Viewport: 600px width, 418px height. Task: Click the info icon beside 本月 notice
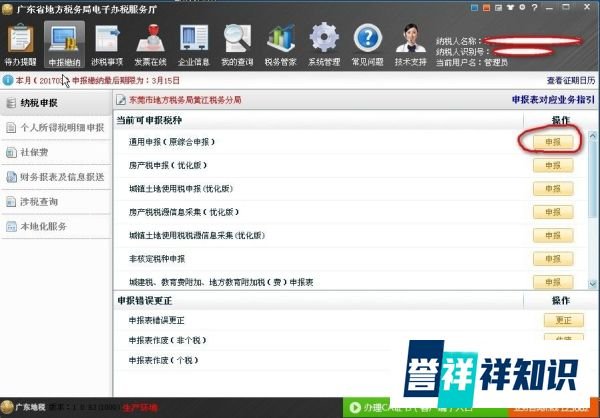(x=8, y=80)
